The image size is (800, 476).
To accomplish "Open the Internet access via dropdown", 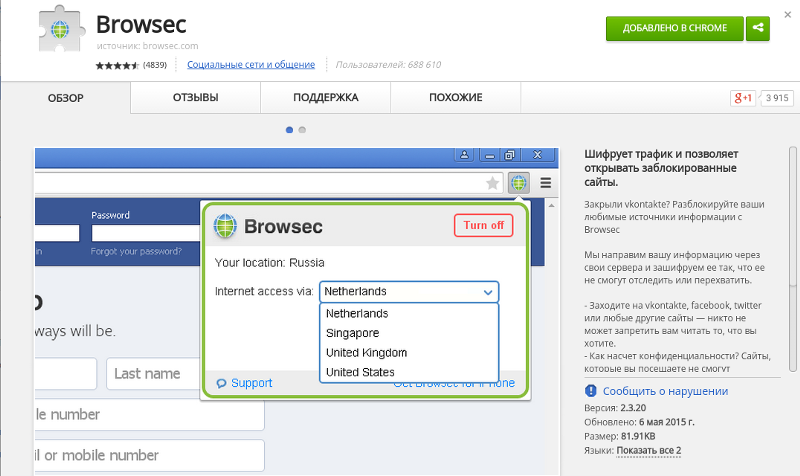I will [x=409, y=292].
